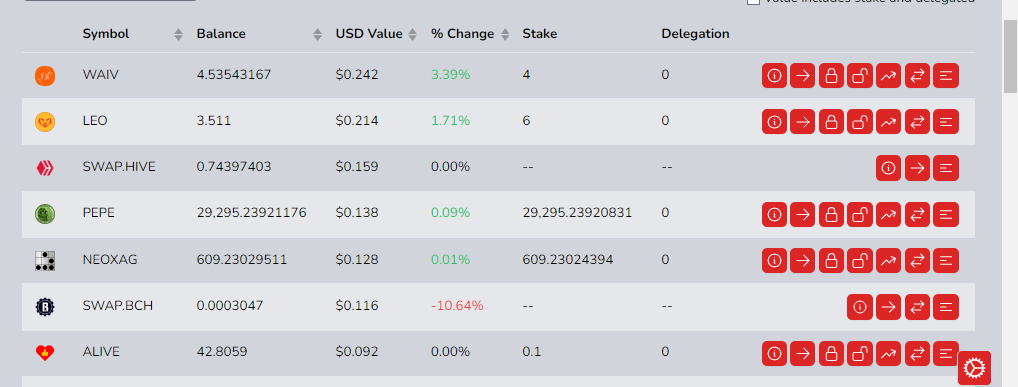Show SWAP.BCH token info
Screen dimensions: 1018x387
click(x=860, y=307)
